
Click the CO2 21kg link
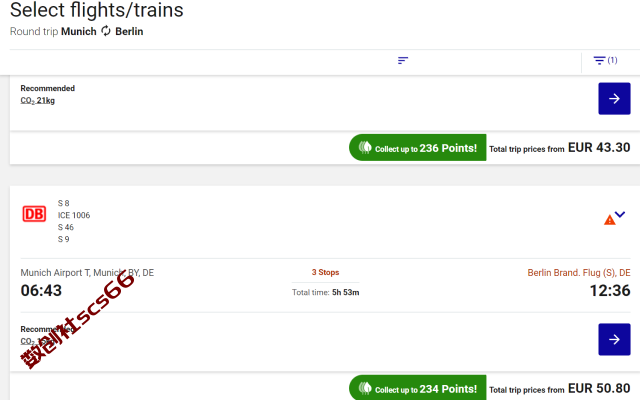[38, 100]
